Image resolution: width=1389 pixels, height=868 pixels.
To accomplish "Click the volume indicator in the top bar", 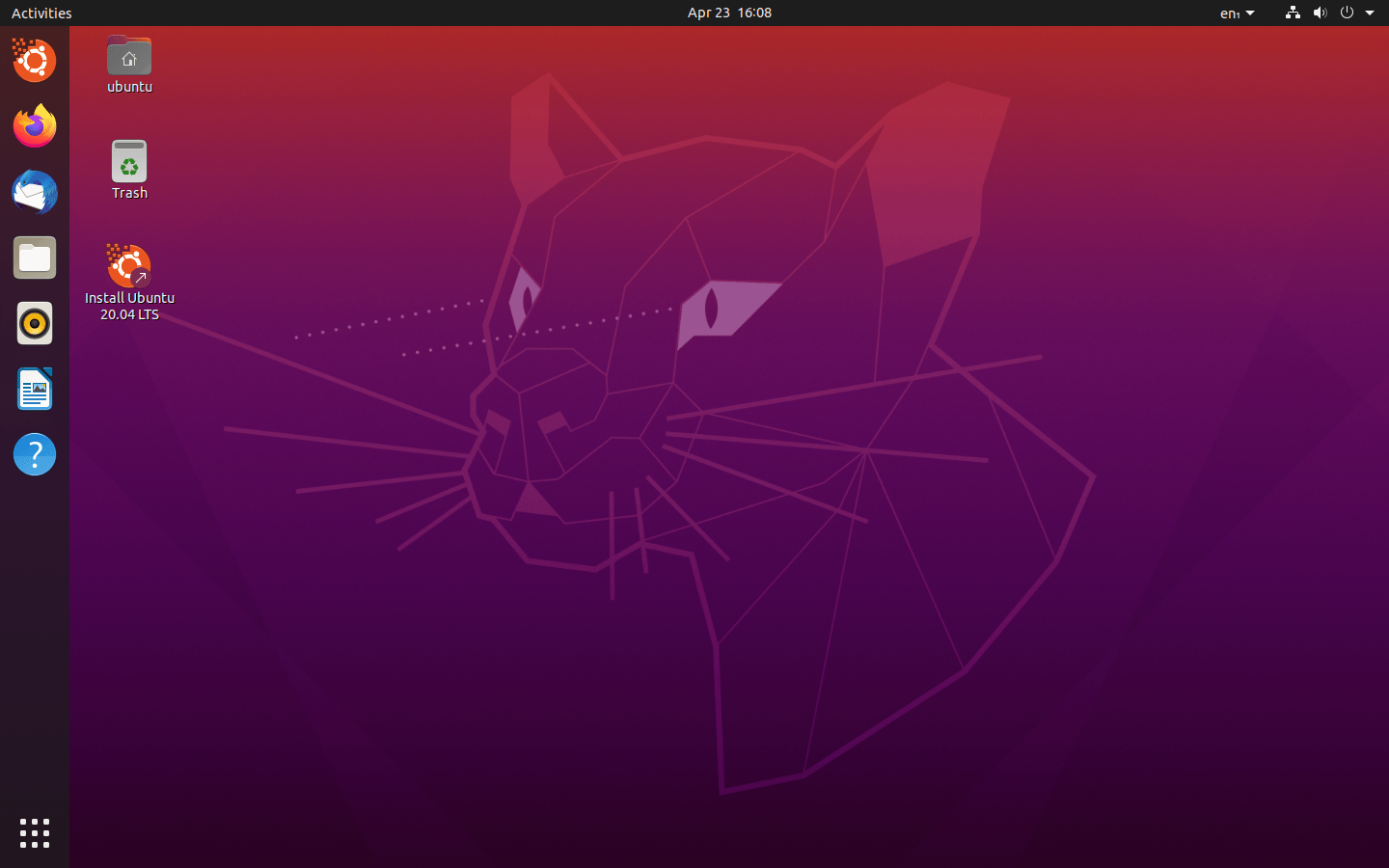I will point(1321,13).
